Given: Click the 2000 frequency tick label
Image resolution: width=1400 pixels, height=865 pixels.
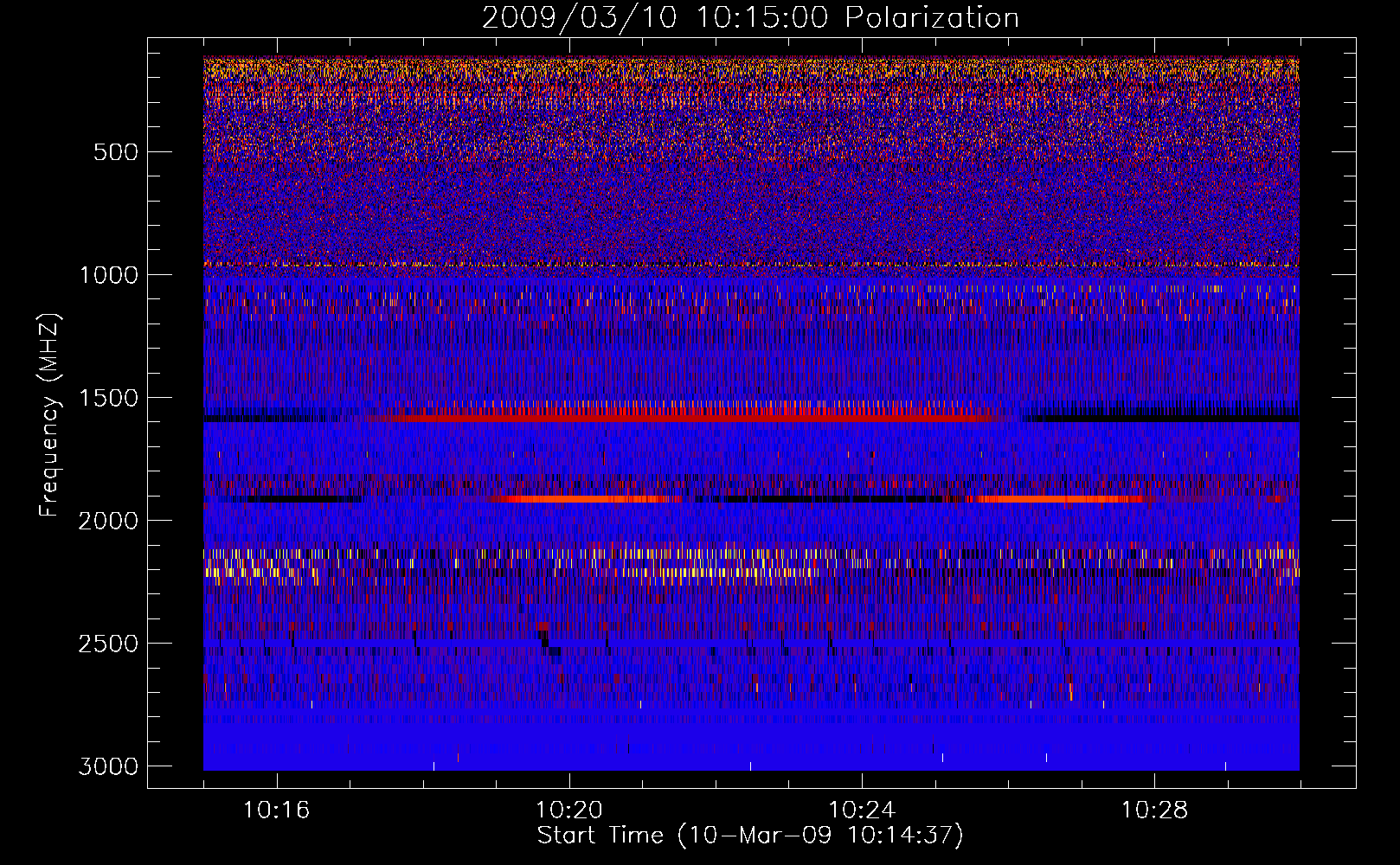Looking at the screenshot, I should pyautogui.click(x=108, y=521).
